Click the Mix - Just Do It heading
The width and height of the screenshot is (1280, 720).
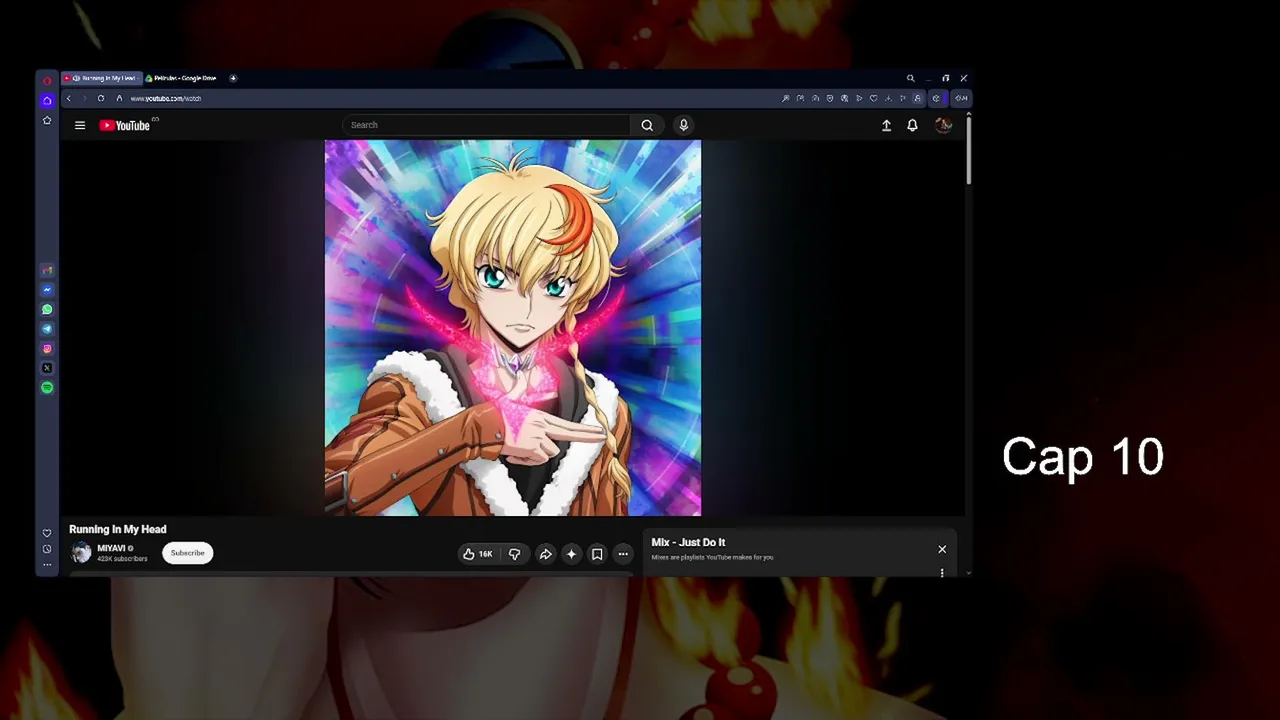(688, 542)
